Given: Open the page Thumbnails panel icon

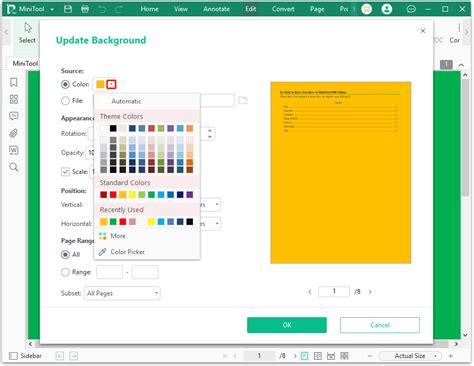Looking at the screenshot, I should 14,99.
